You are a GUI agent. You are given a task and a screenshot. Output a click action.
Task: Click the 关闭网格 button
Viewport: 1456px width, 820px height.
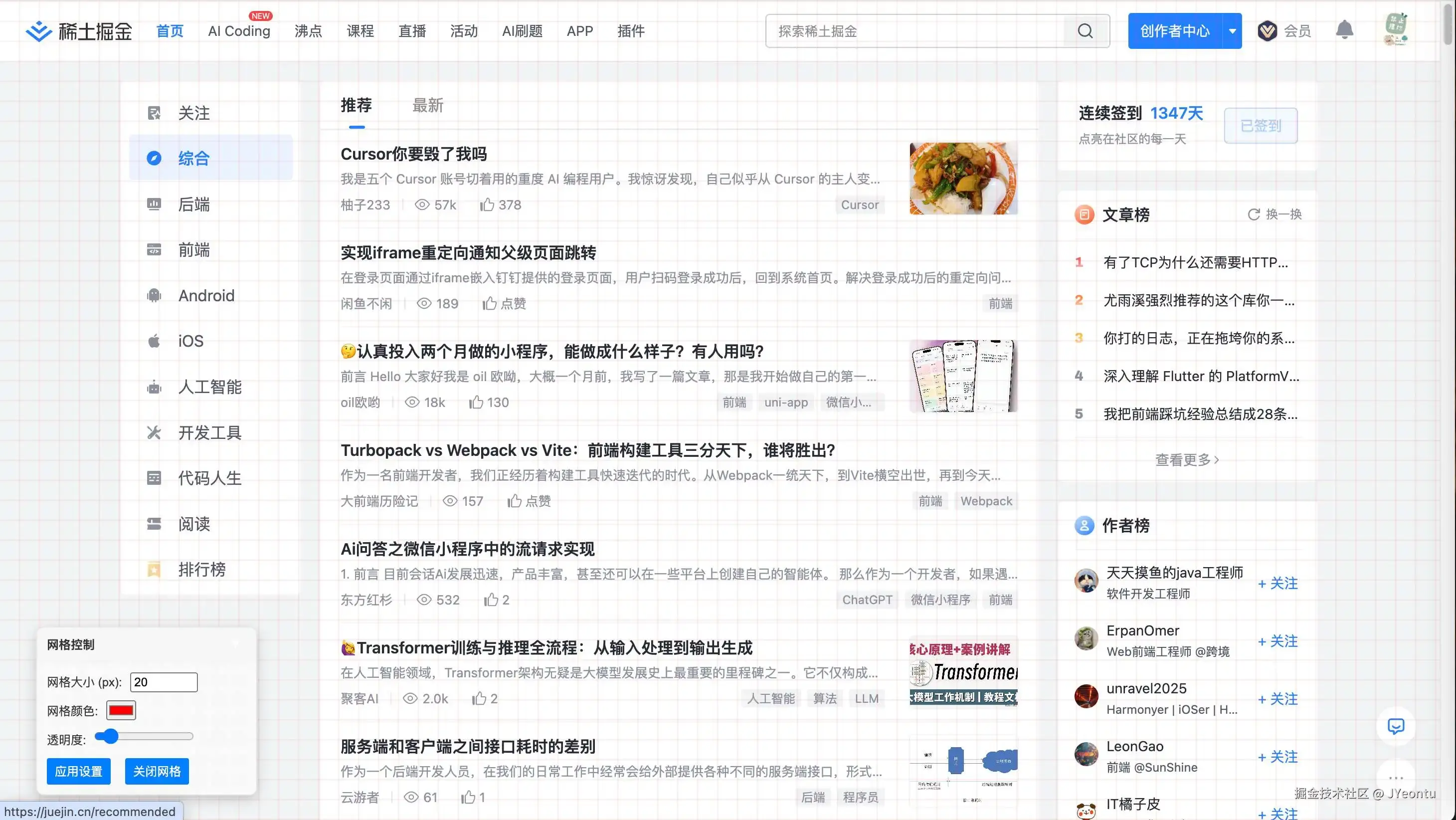pyautogui.click(x=157, y=771)
